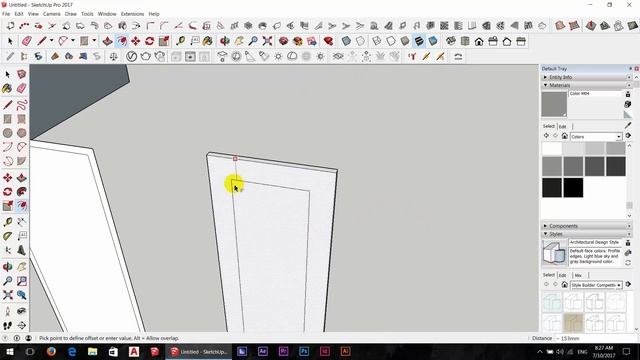Viewport: 640px width, 360px height.
Task: Click the current material gray preview
Action: coord(554,104)
